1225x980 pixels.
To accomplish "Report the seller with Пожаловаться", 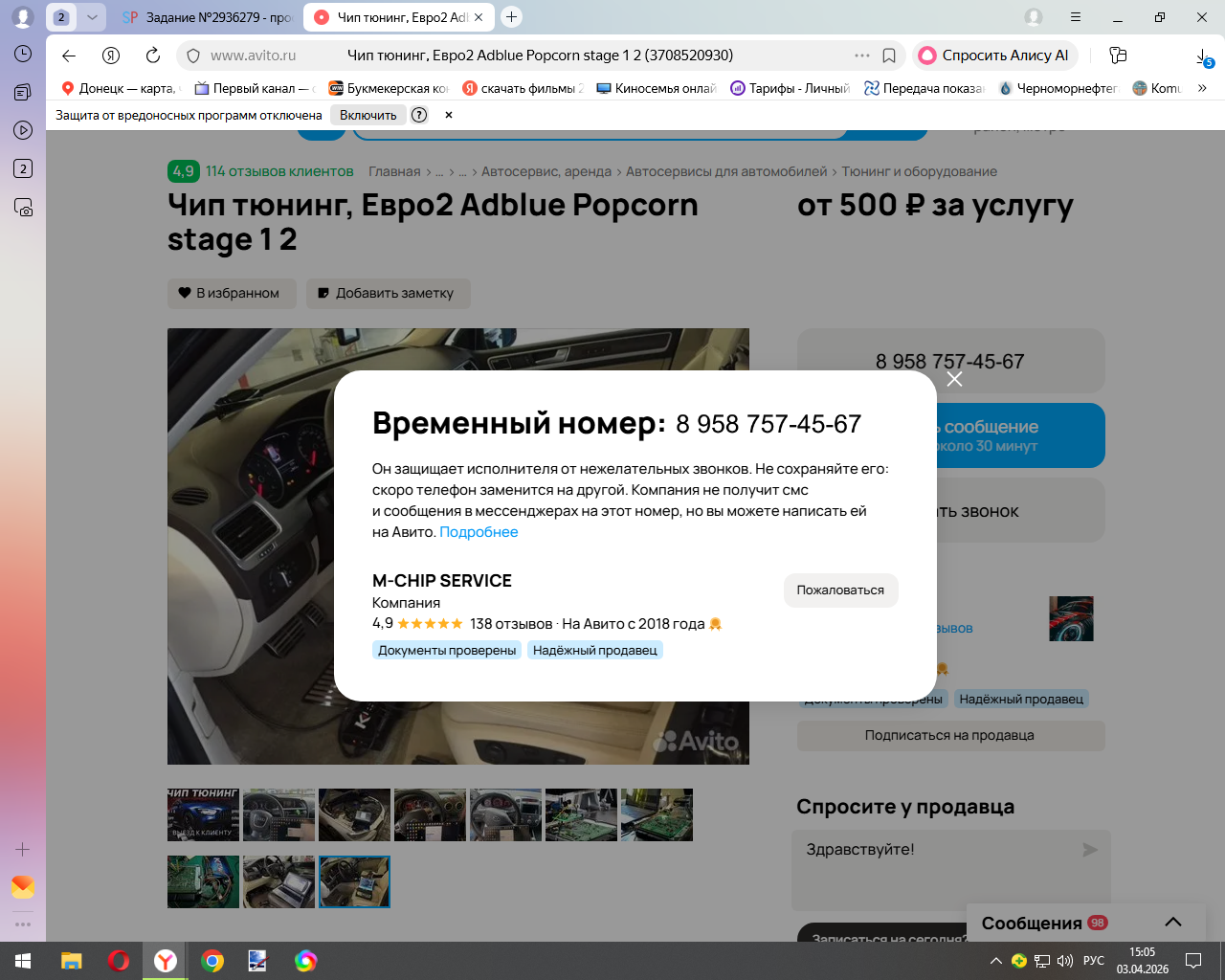I will [840, 590].
